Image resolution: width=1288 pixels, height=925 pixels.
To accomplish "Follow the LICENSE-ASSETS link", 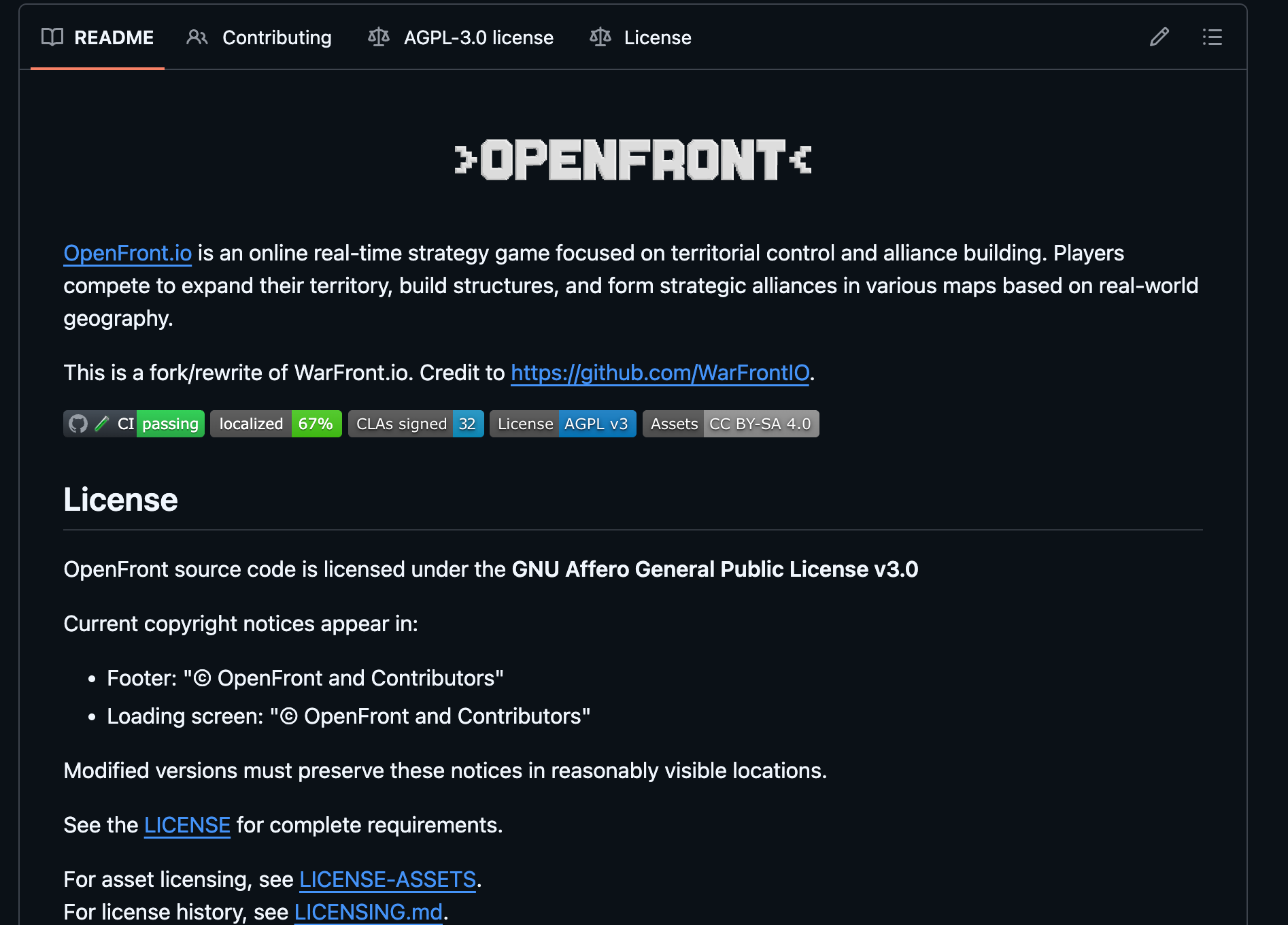I will (388, 879).
